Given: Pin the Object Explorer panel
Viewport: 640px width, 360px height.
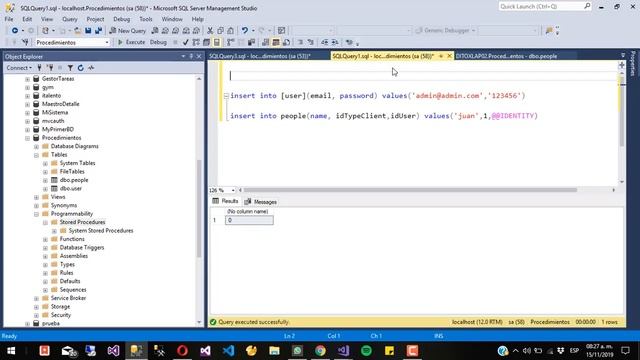Looking at the screenshot, I should 191,56.
